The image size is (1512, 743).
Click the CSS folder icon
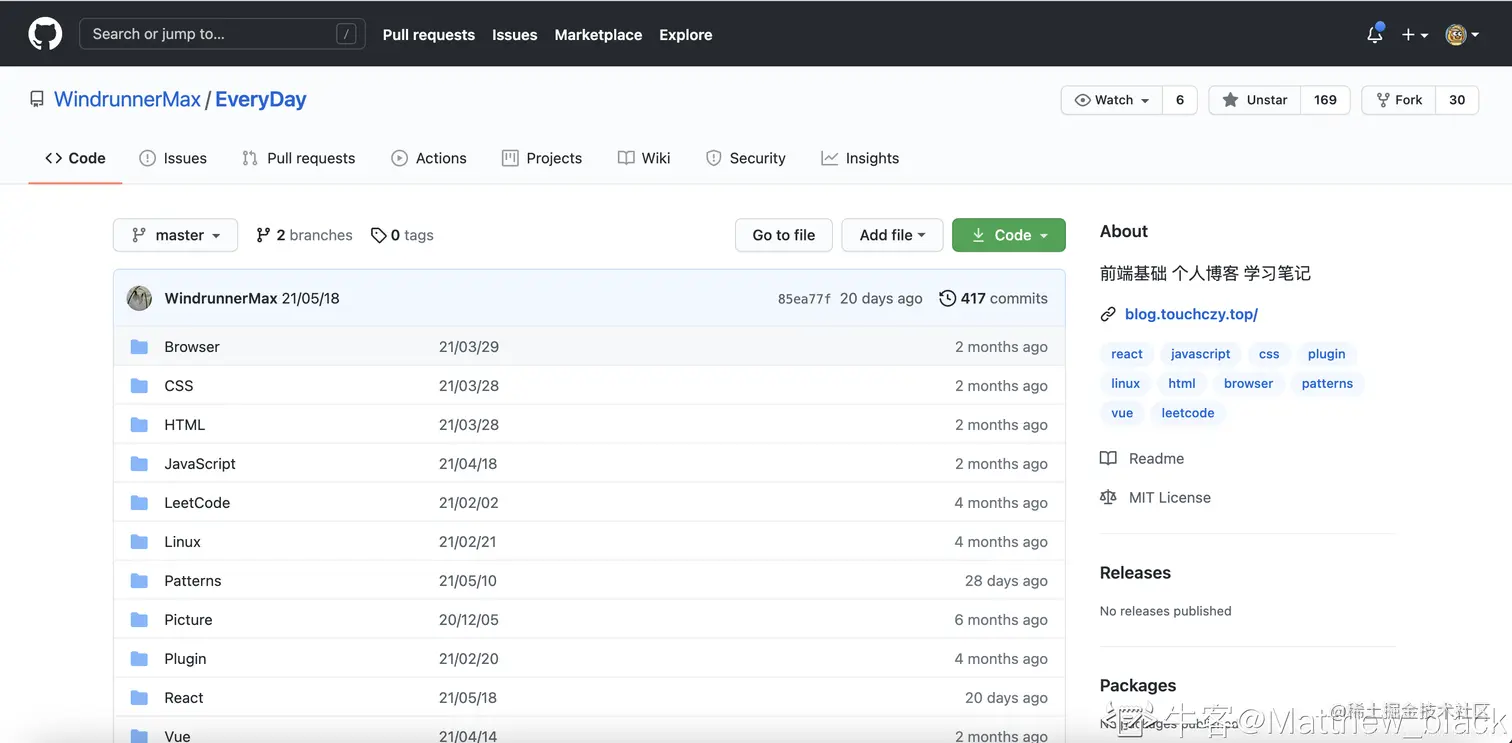point(139,386)
